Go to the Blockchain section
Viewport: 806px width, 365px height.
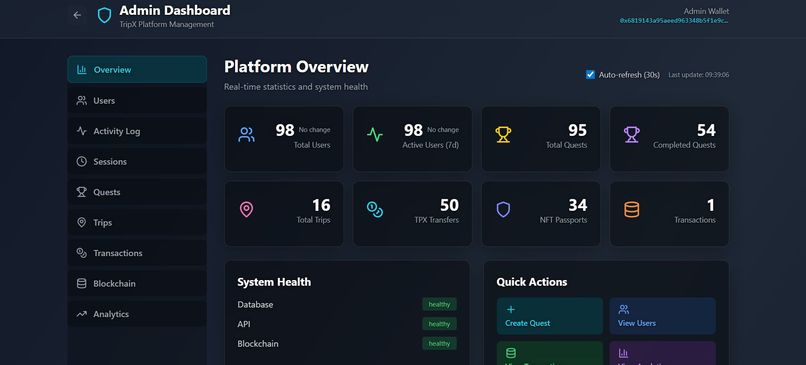[x=137, y=283]
